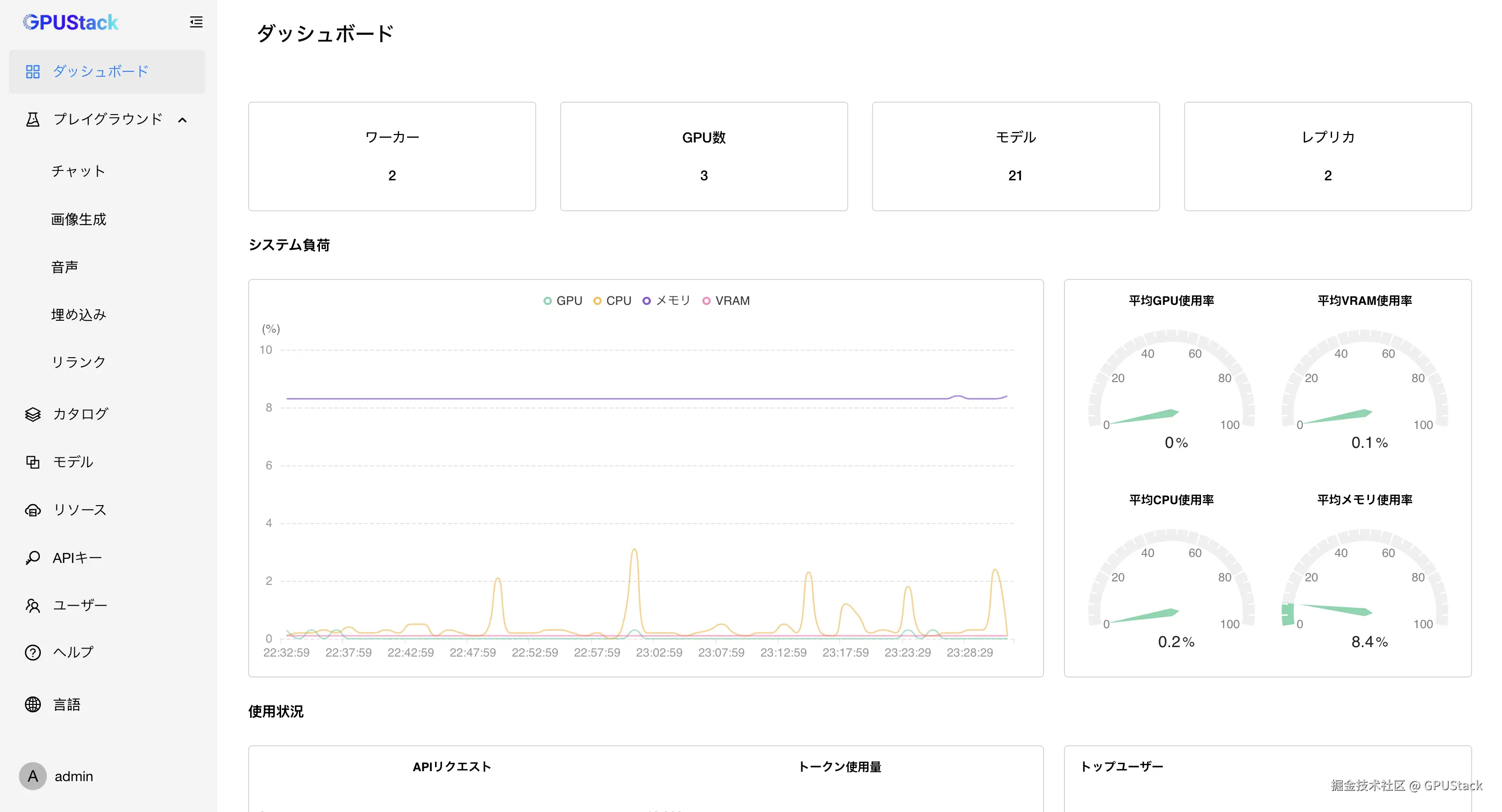Click the API key icon
This screenshot has width=1502, height=812.
pos(33,558)
